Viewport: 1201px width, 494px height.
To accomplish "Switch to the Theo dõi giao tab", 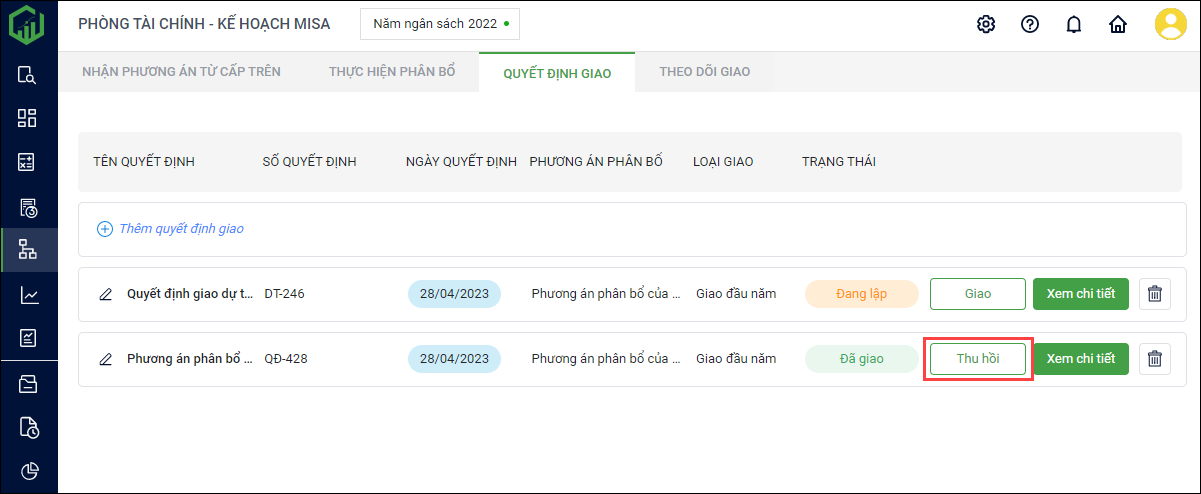I will pyautogui.click(x=705, y=72).
